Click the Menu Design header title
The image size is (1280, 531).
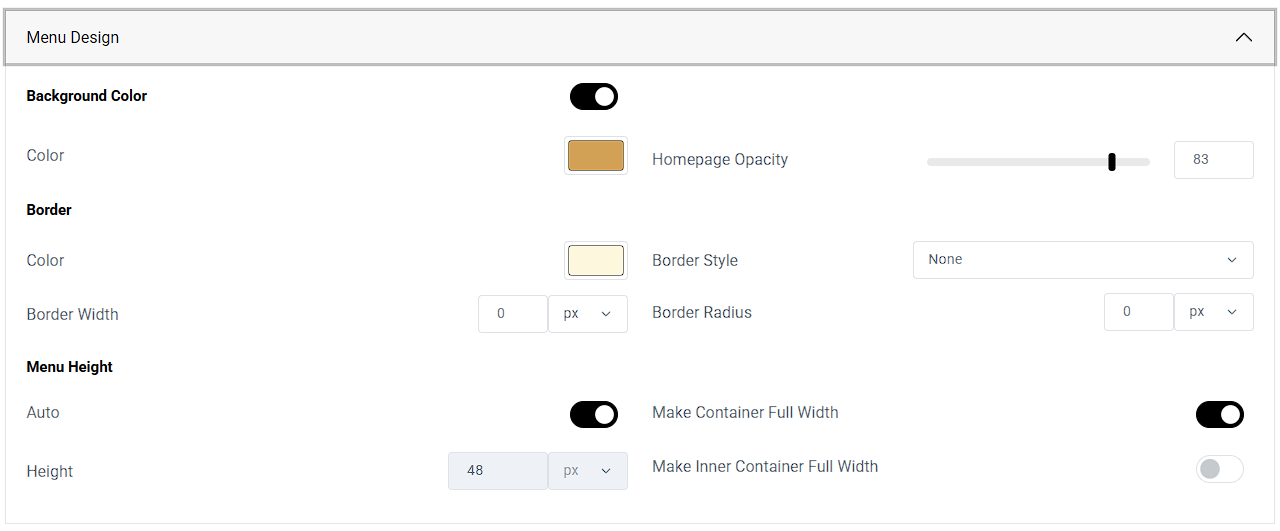[x=73, y=38]
